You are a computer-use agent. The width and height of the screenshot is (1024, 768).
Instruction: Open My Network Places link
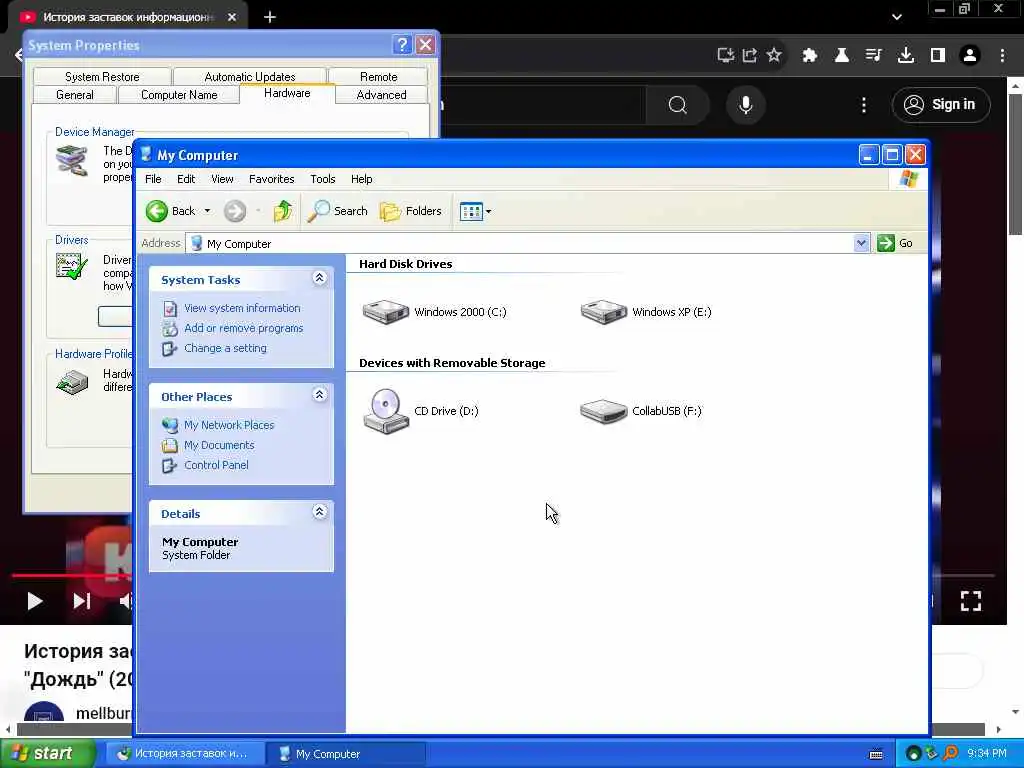click(x=229, y=425)
